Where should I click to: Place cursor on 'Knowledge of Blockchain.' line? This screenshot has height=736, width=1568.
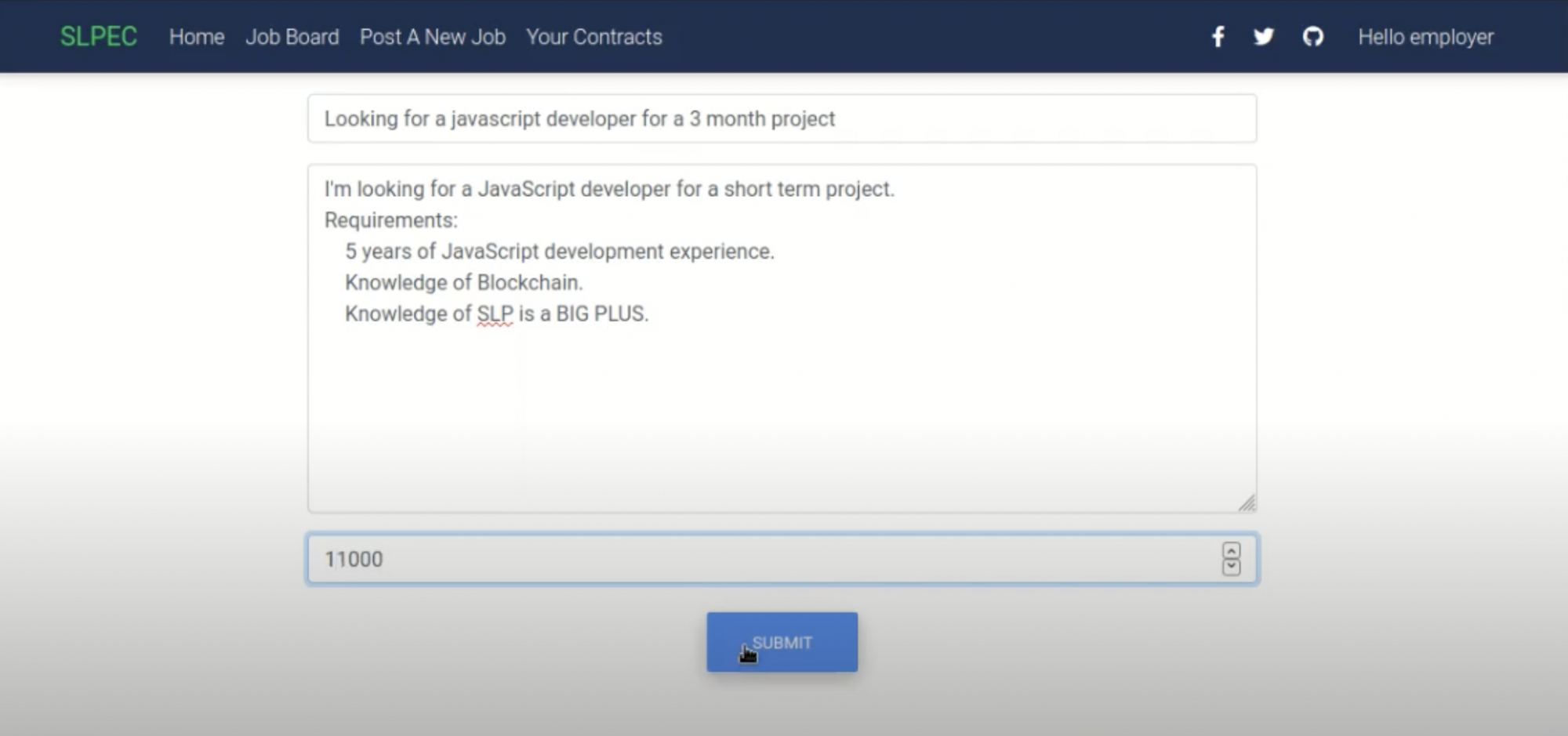tap(464, 282)
